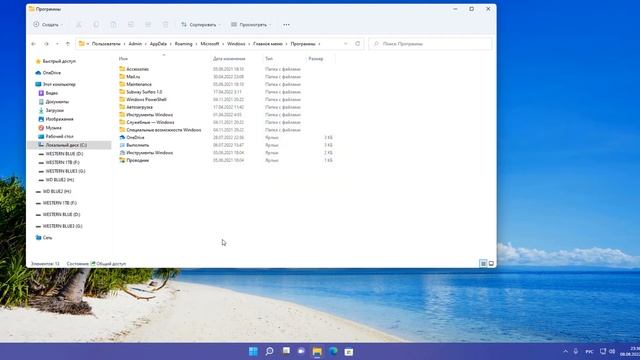The width and height of the screenshot is (640, 360).
Task: Select Быстрый доступ in the sidebar
Action: 56,61
